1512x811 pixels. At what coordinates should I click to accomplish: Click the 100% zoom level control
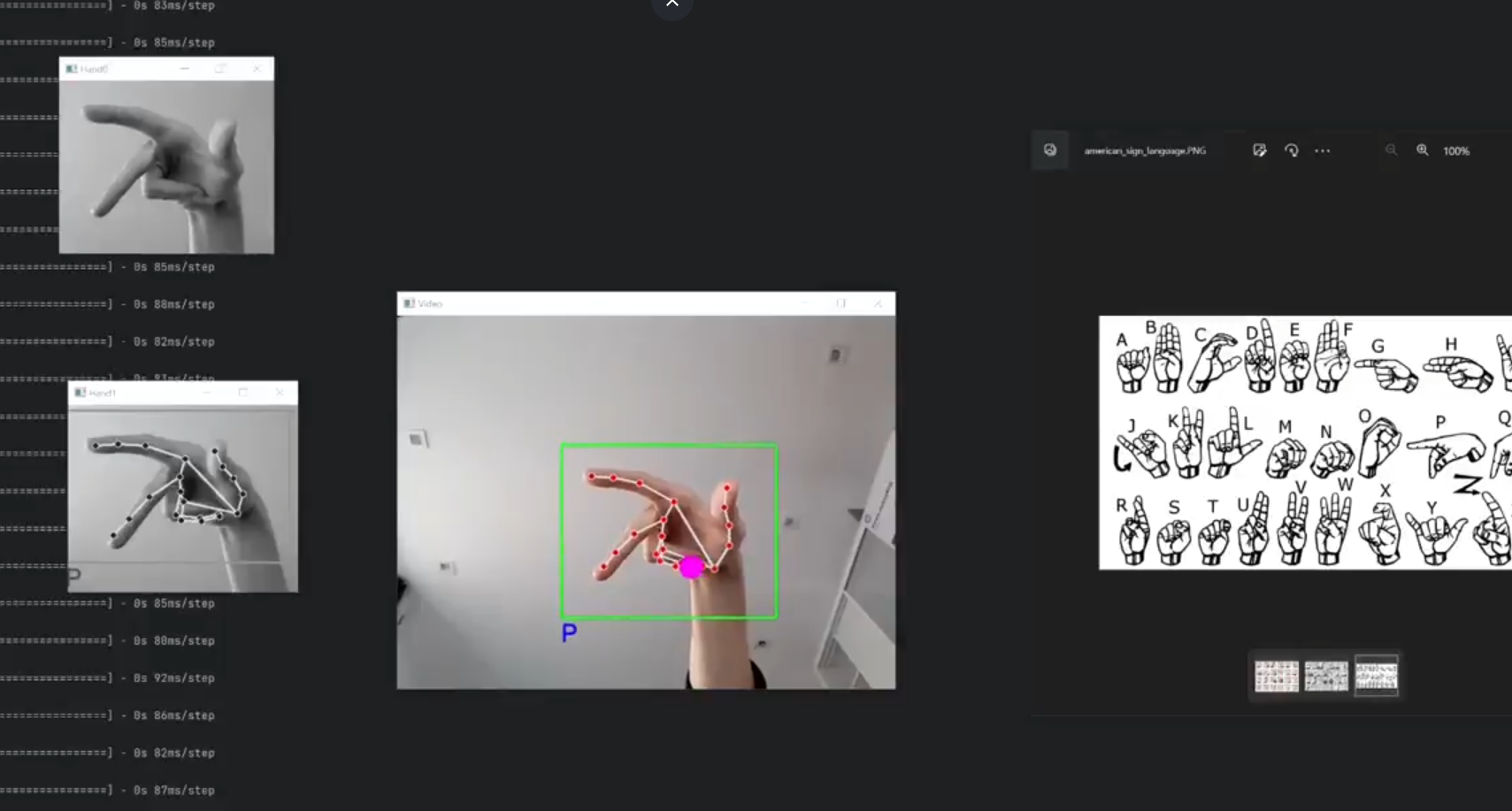tap(1454, 150)
